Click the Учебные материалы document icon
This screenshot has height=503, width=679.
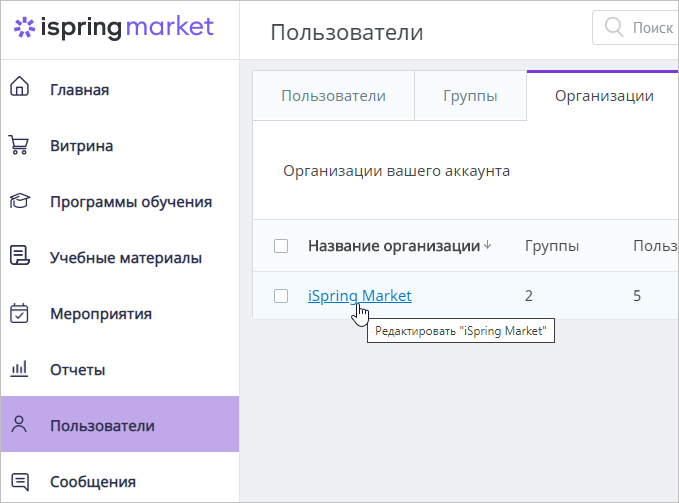[x=19, y=255]
